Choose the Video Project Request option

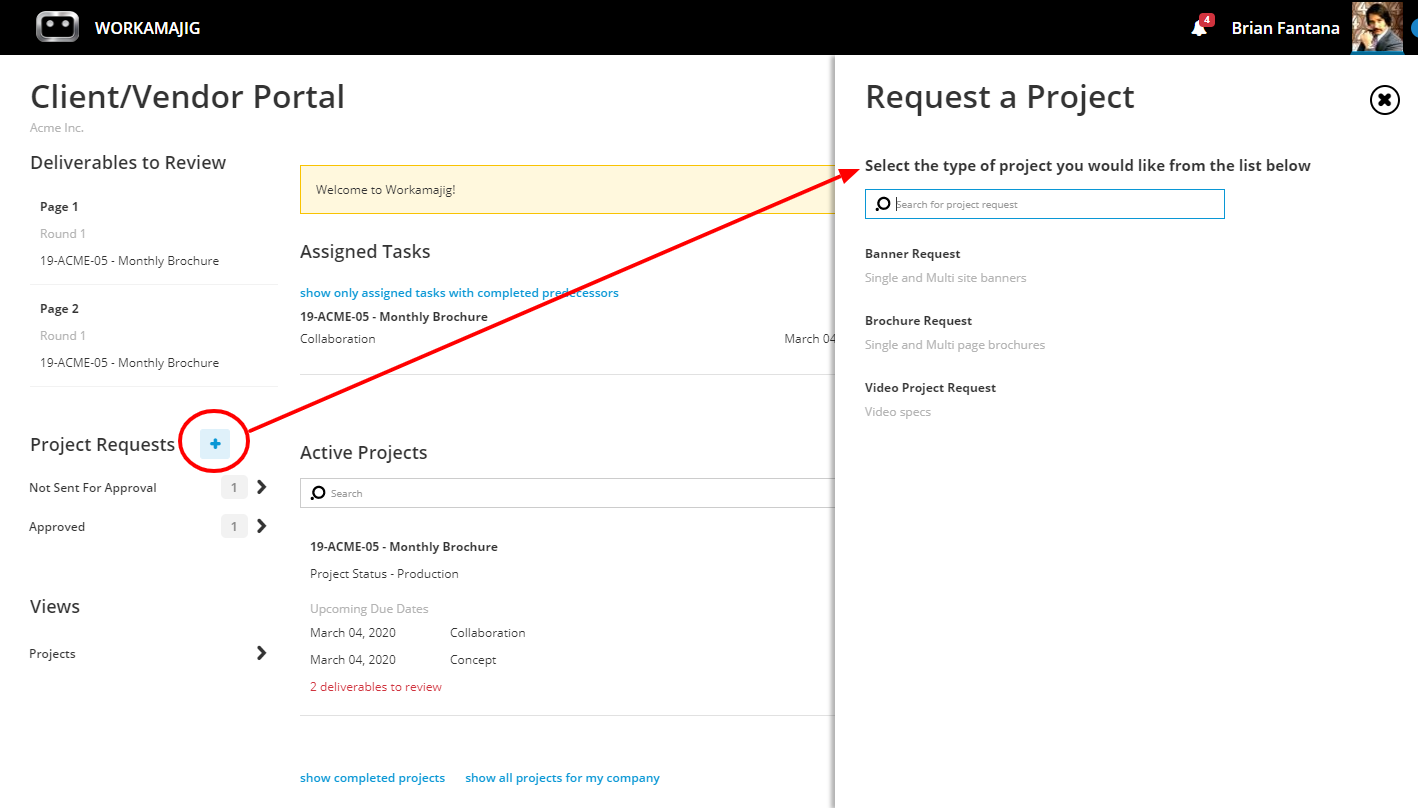coord(930,388)
